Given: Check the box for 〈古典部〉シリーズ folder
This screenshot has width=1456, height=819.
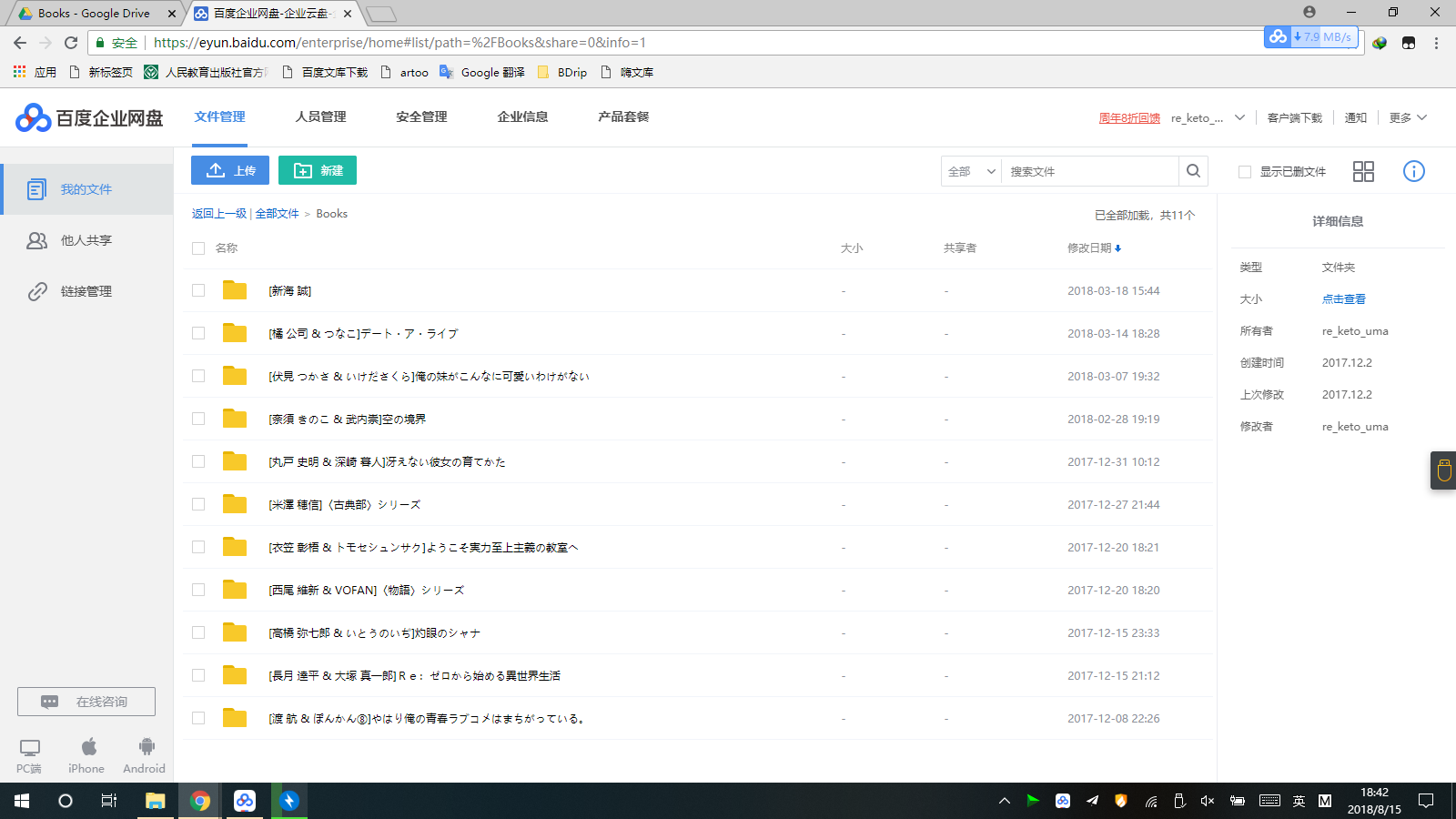Looking at the screenshot, I should click(198, 504).
